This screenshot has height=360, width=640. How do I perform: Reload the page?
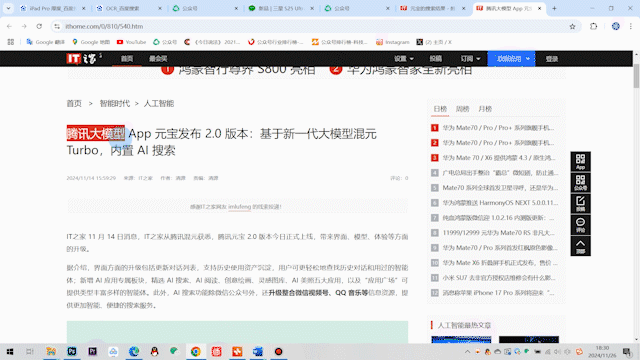point(39,26)
